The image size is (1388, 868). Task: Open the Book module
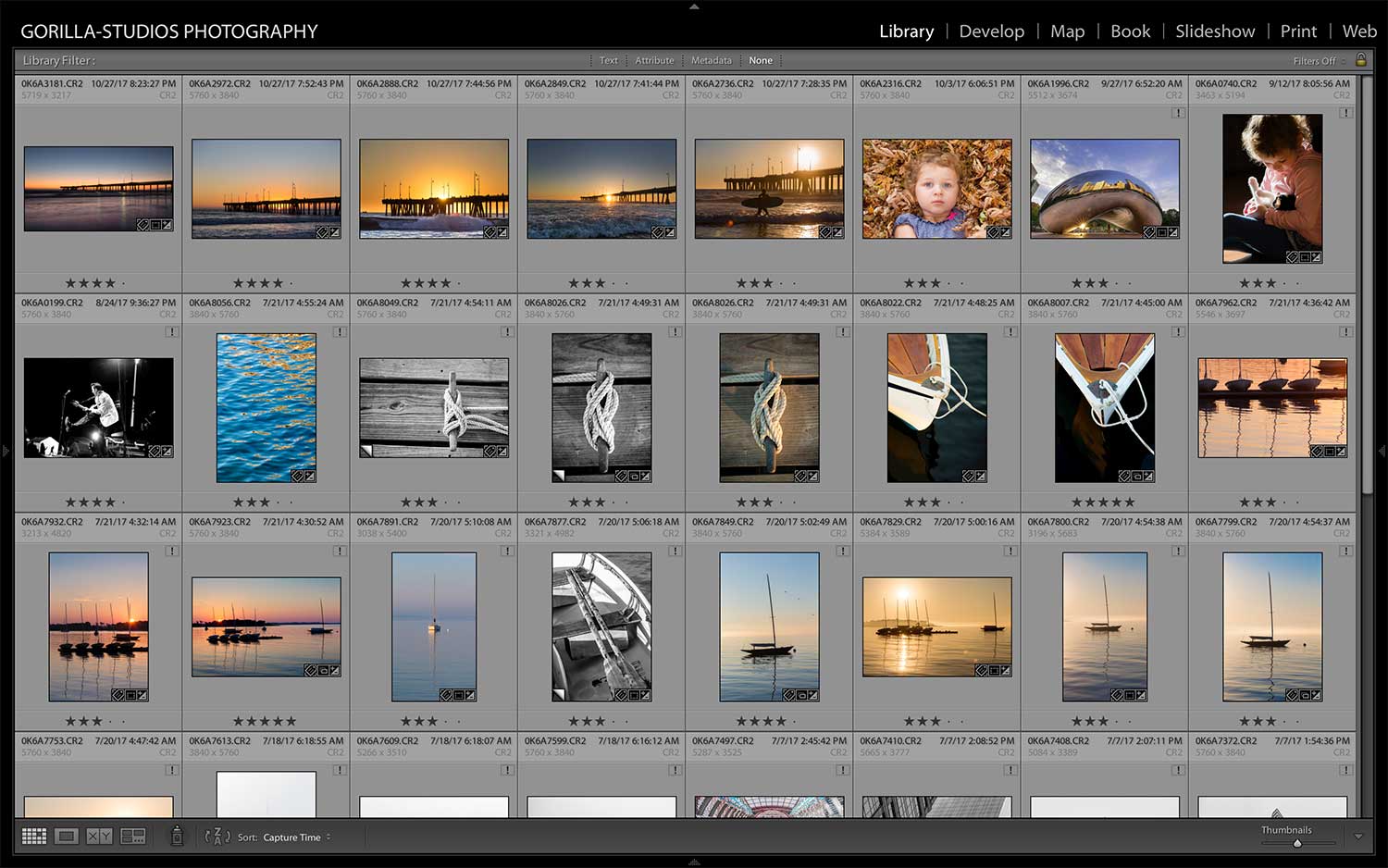(x=1130, y=31)
